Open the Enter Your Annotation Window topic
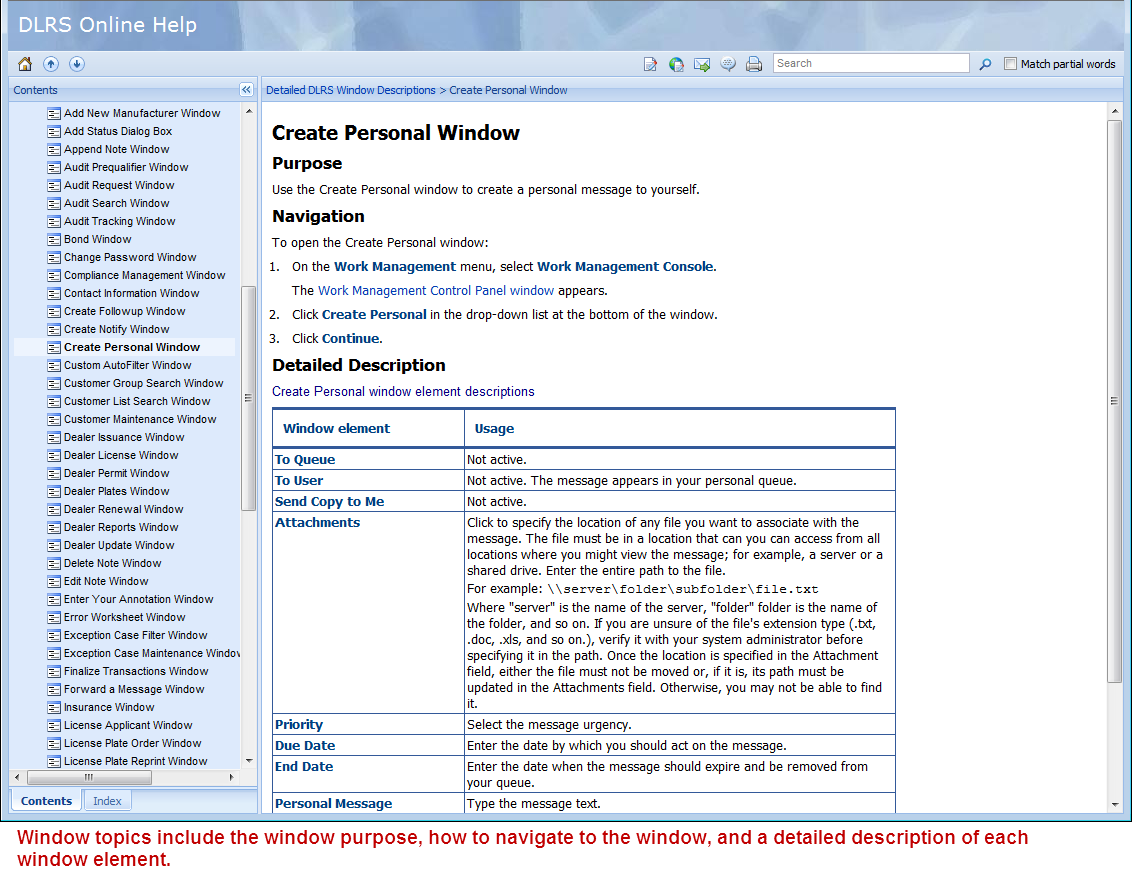The height and width of the screenshot is (873, 1132). click(139, 599)
